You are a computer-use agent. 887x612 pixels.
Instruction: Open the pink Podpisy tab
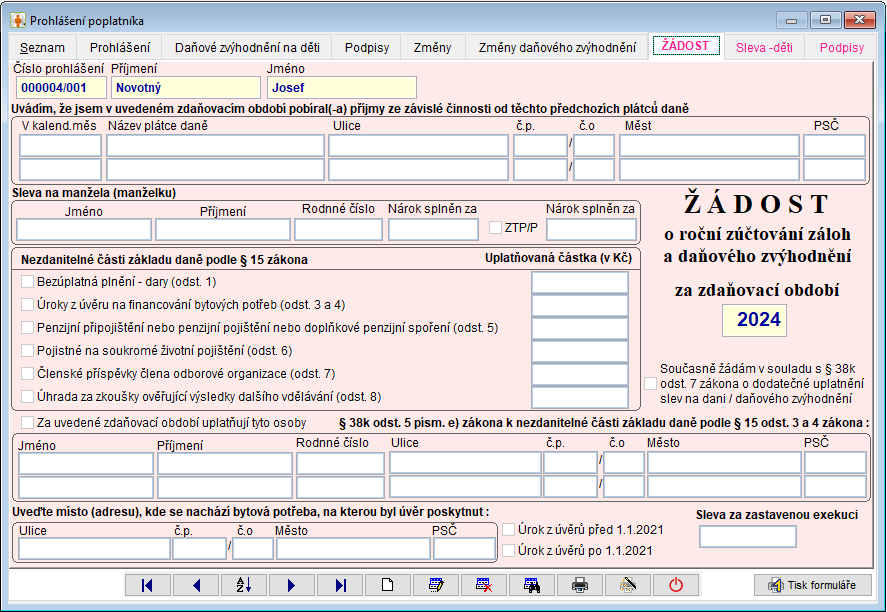842,48
